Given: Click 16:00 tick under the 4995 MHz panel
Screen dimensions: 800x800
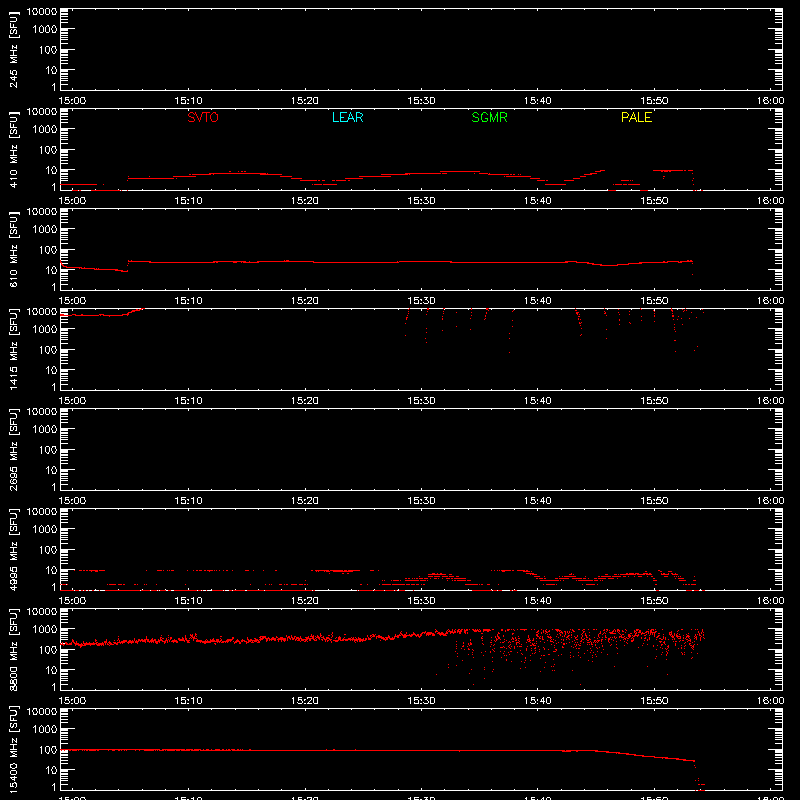Looking at the screenshot, I should click(770, 601).
